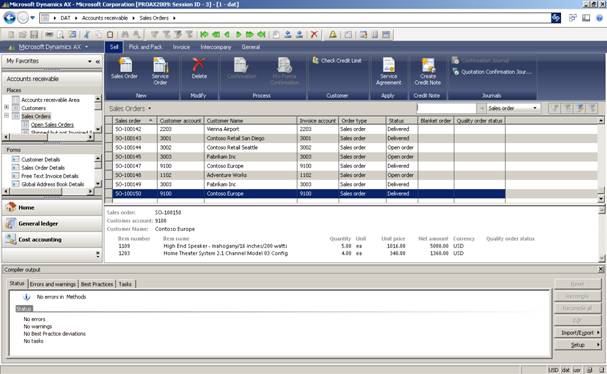Open Quotation Confirmation Journal
The image size is (607, 374).
point(492,72)
